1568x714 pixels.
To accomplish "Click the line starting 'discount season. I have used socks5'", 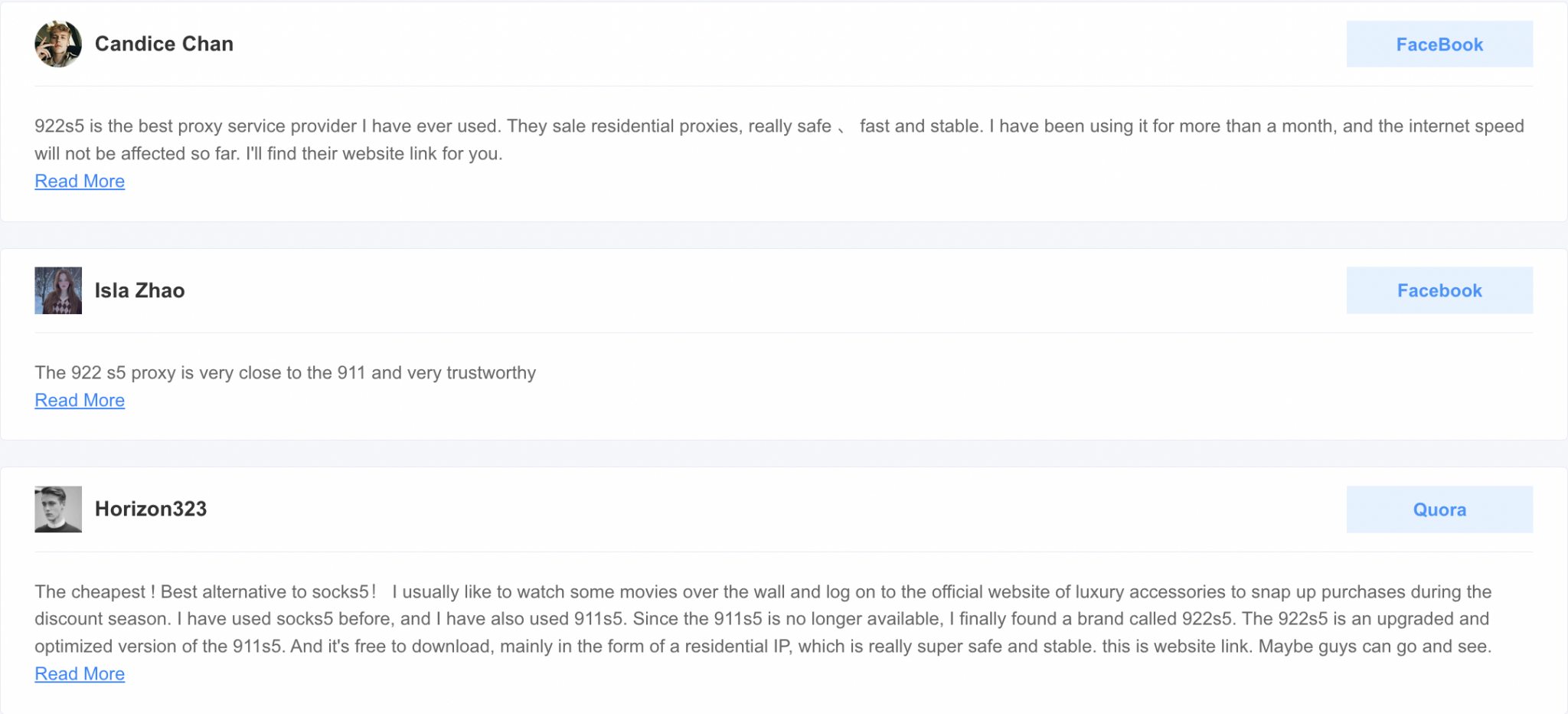I will [x=762, y=619].
